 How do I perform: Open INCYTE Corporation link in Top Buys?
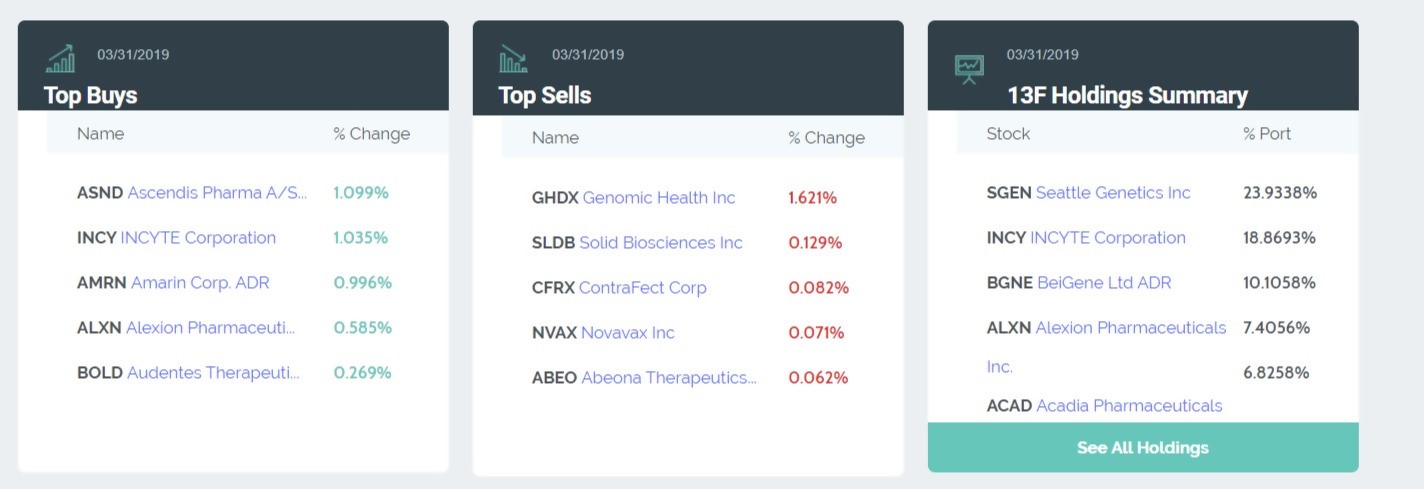[198, 237]
